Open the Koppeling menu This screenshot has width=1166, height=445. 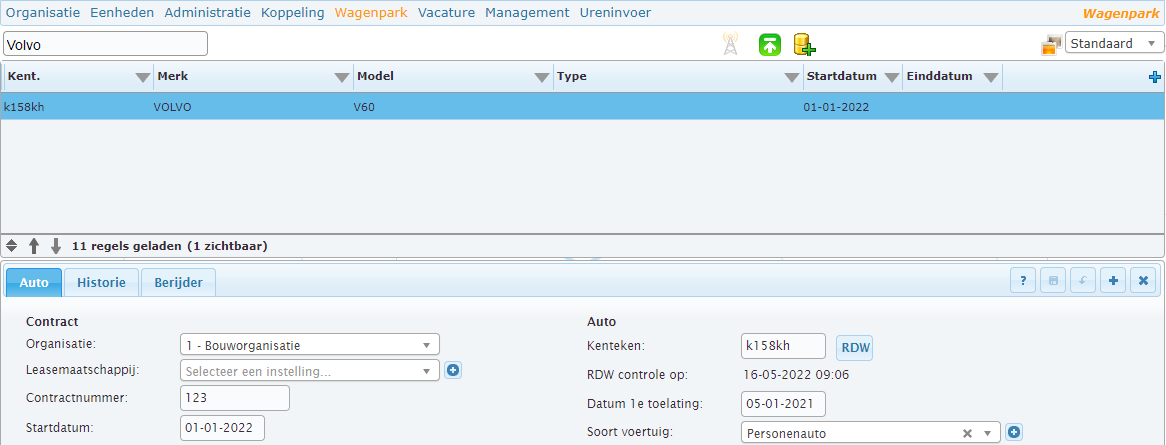pyautogui.click(x=293, y=13)
